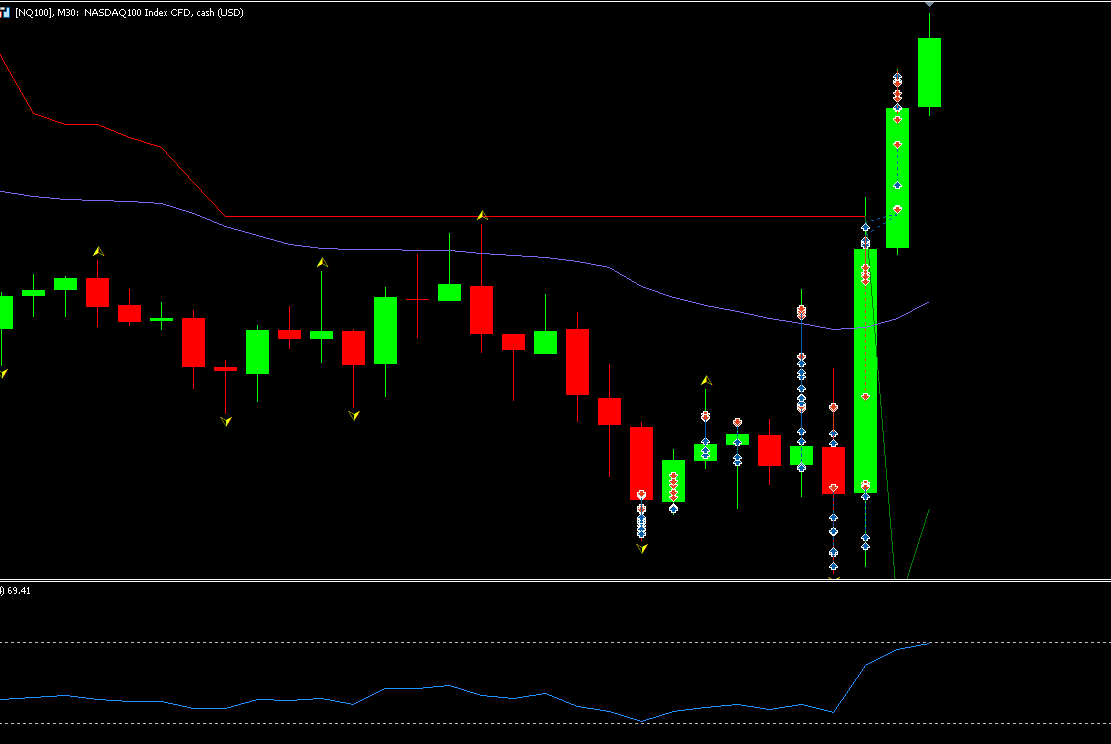Click the NASDAQ100 Index CFD chart title text
The width and height of the screenshot is (1111, 744).
[164, 13]
